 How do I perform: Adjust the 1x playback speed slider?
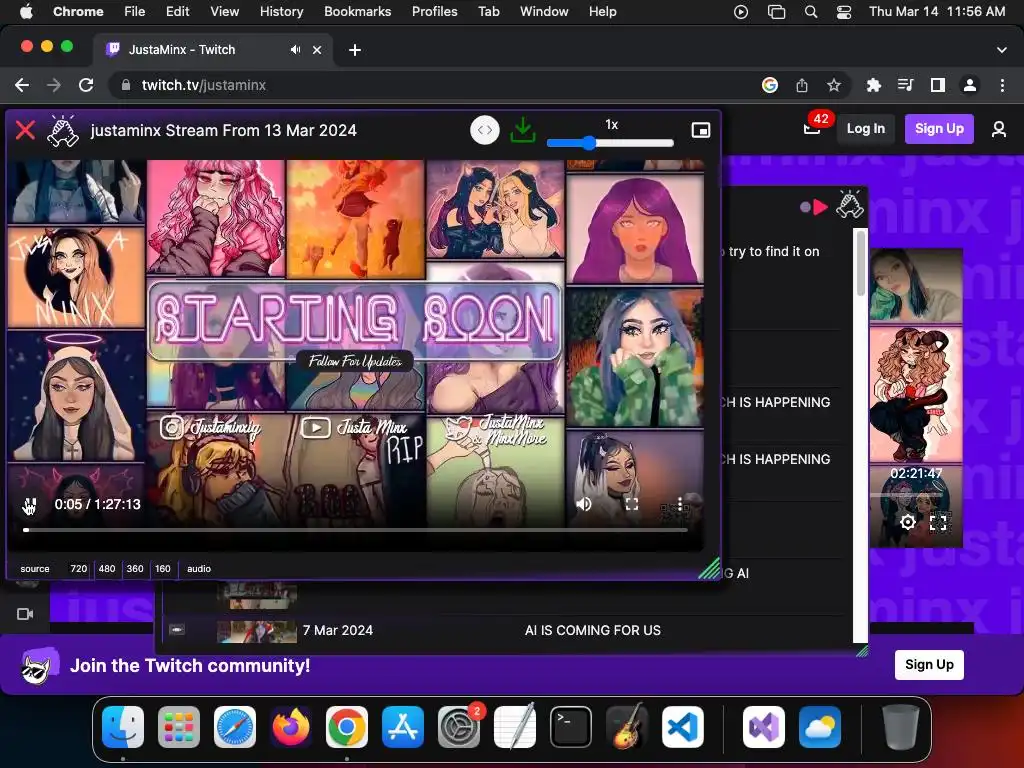pyautogui.click(x=610, y=143)
